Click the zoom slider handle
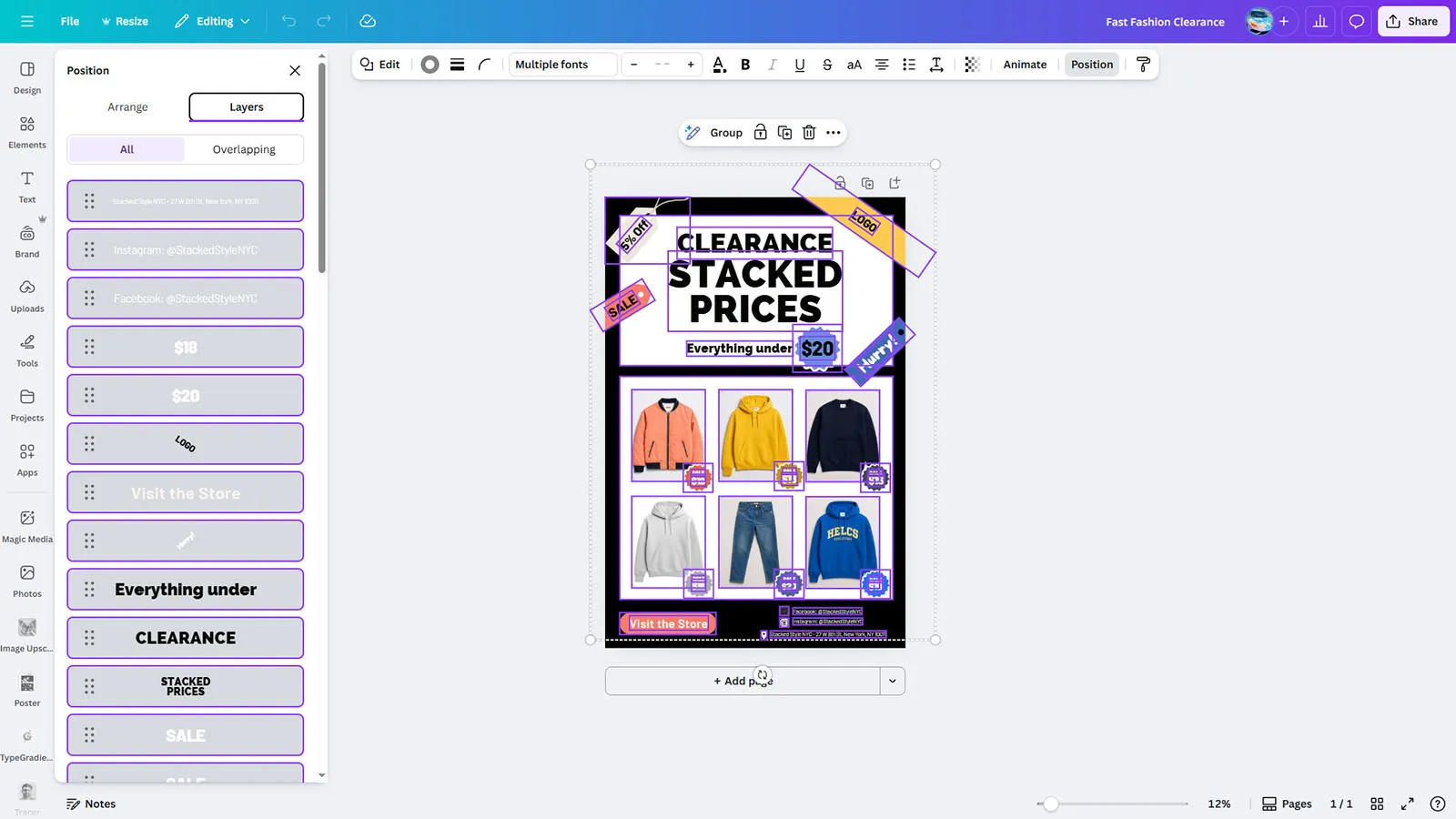Image resolution: width=1456 pixels, height=819 pixels. click(x=1051, y=804)
